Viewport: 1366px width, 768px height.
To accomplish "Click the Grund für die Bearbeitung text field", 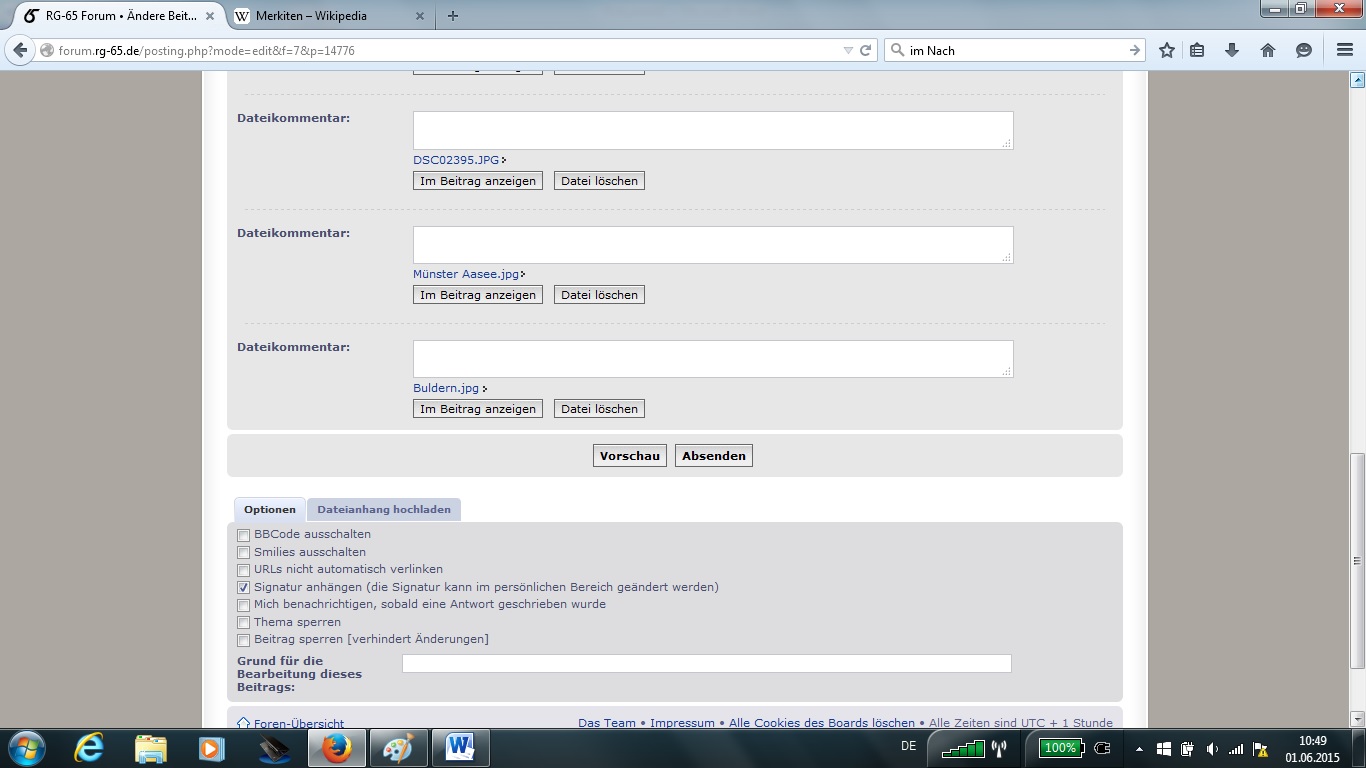I will pos(706,664).
